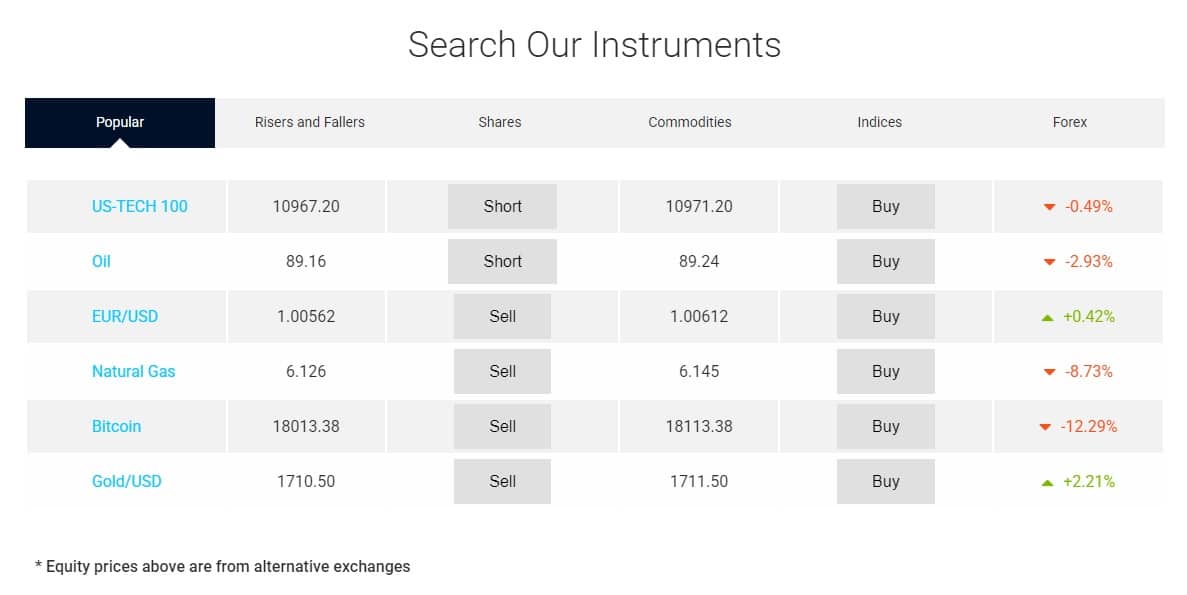Select the Popular tab
This screenshot has height=595, width=1187.
119,122
